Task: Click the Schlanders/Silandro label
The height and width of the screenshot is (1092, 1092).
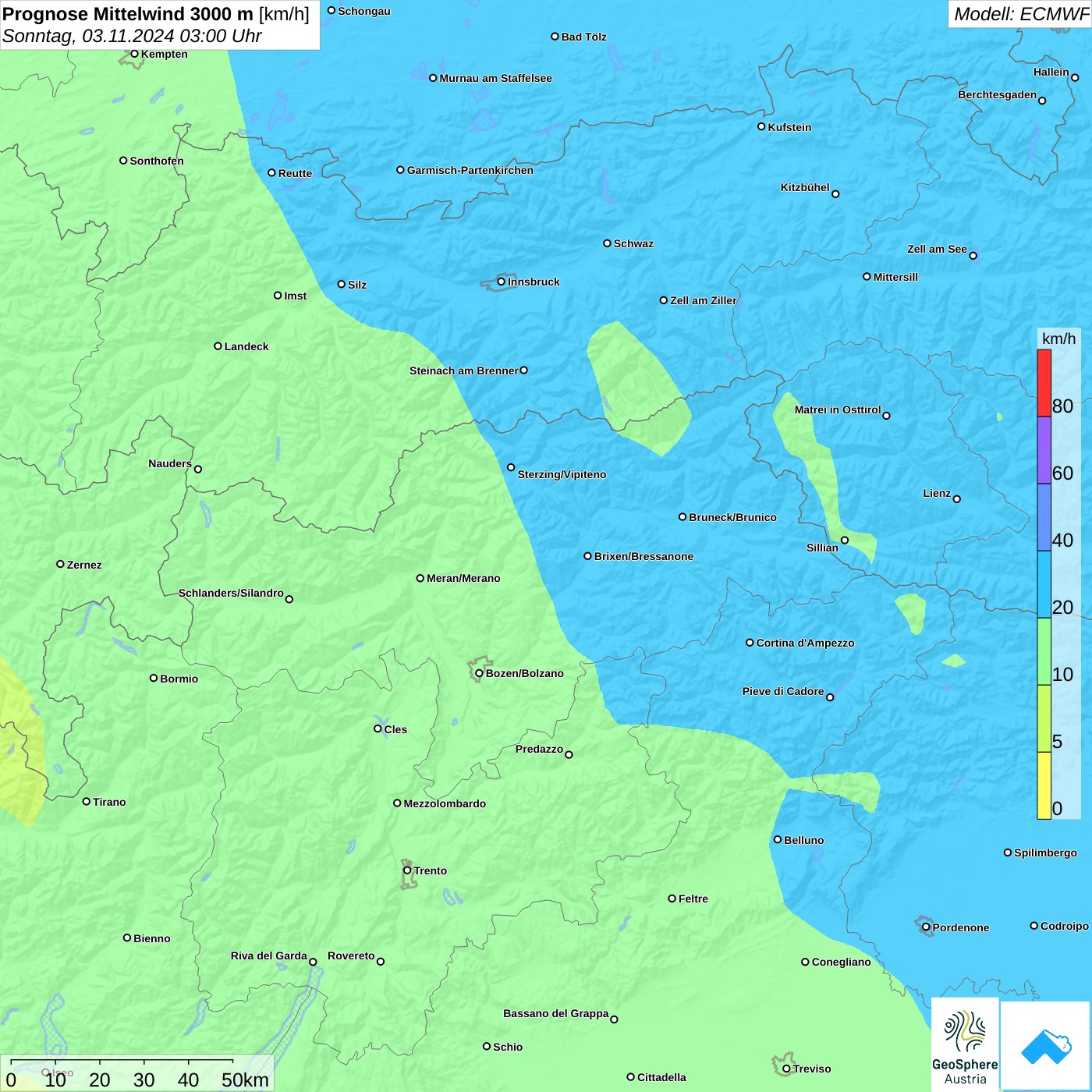Action: pos(231,593)
